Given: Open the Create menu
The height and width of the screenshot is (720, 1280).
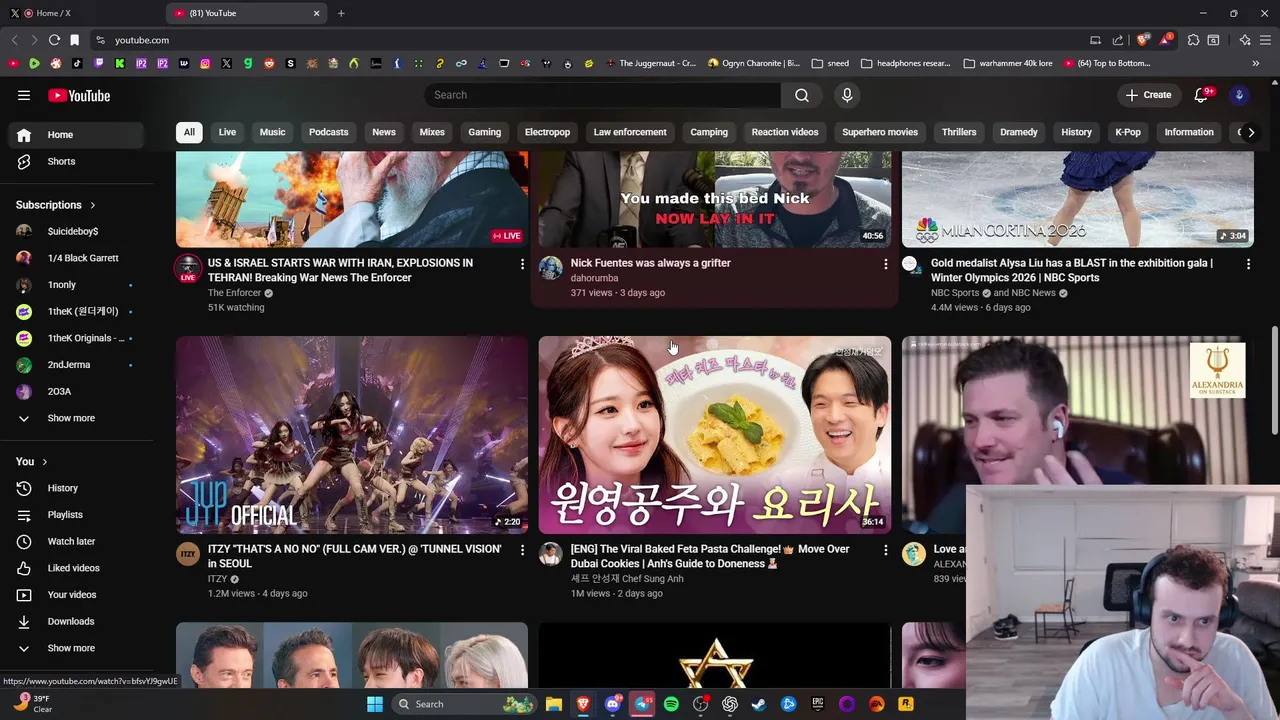Looking at the screenshot, I should click(x=1148, y=95).
